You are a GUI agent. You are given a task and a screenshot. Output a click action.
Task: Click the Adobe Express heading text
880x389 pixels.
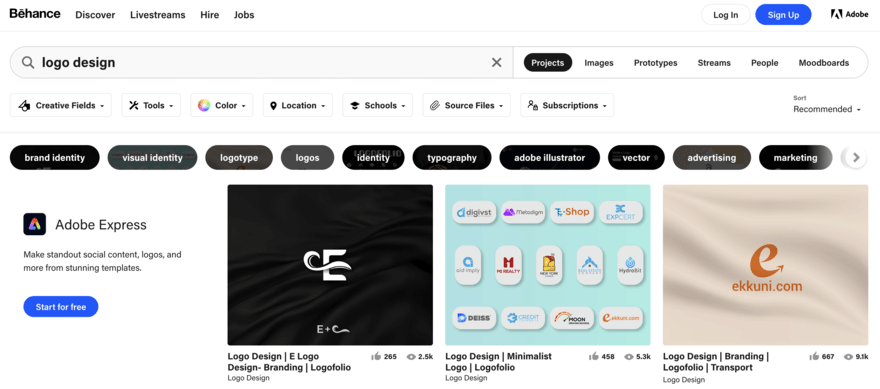[x=101, y=225]
